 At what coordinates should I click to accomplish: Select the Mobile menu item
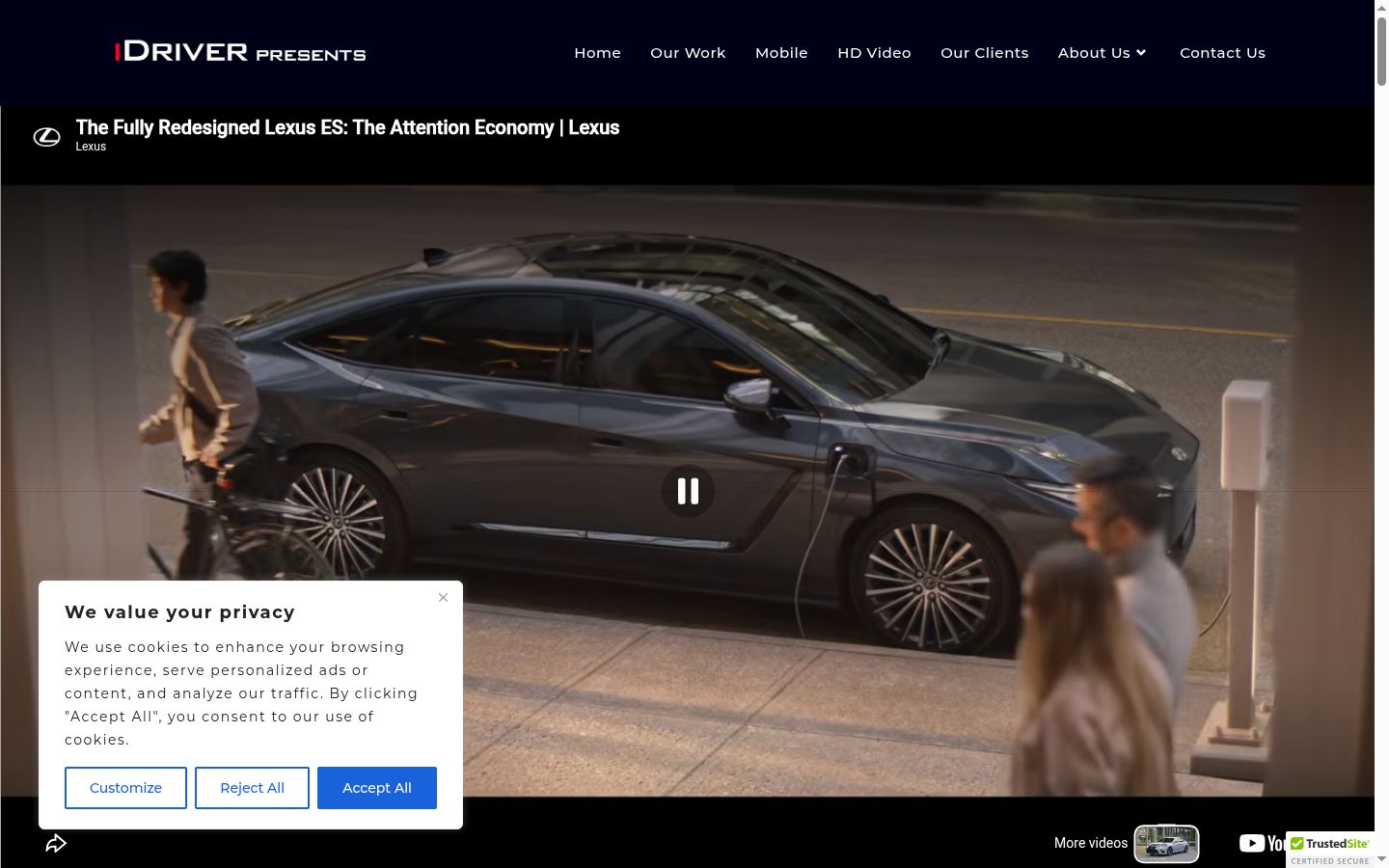[781, 53]
